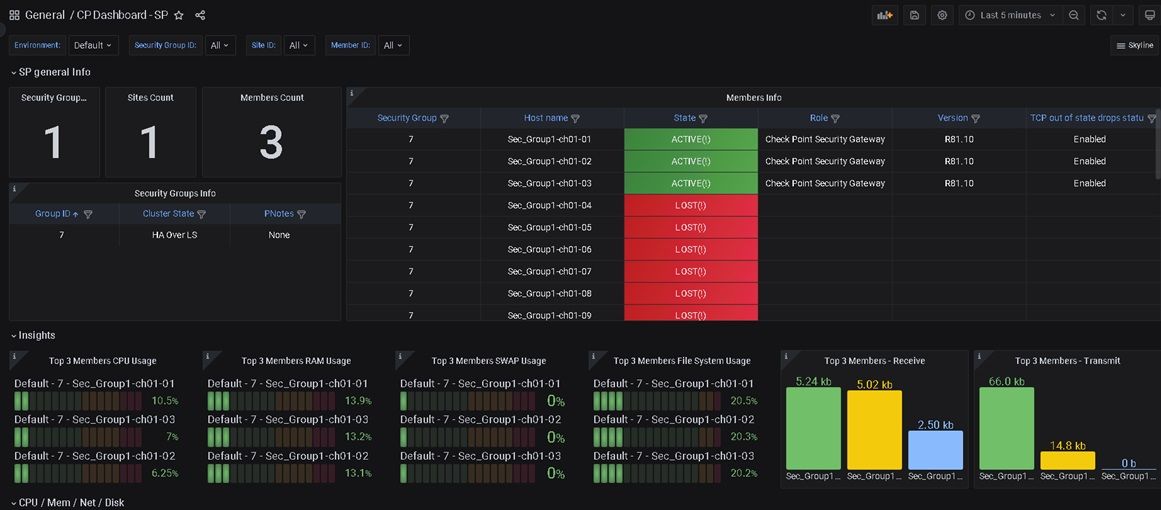Sort by Version column header
The width and height of the screenshot is (1161, 510).
(952, 118)
